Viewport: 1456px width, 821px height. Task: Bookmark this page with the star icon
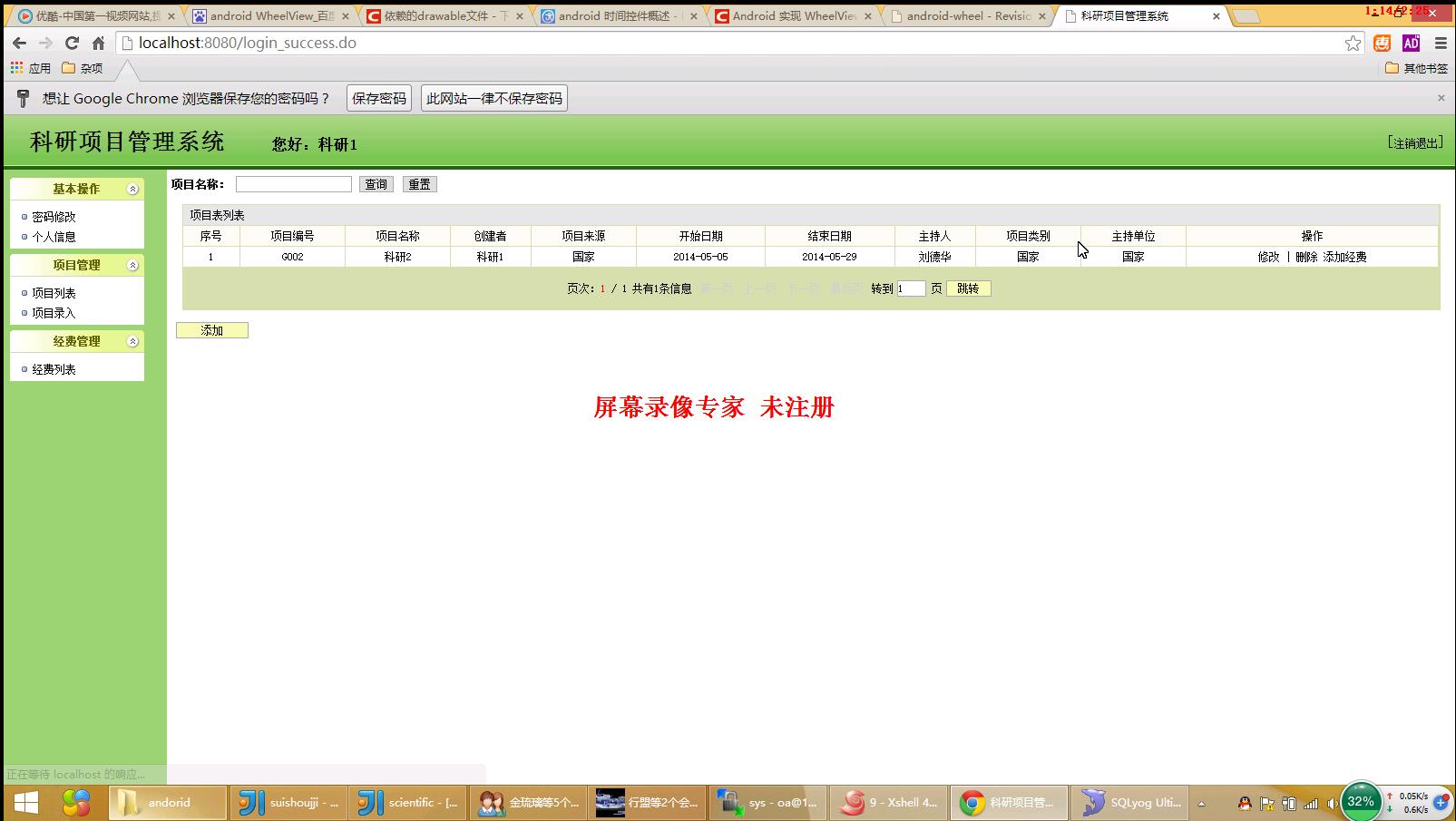[1353, 43]
